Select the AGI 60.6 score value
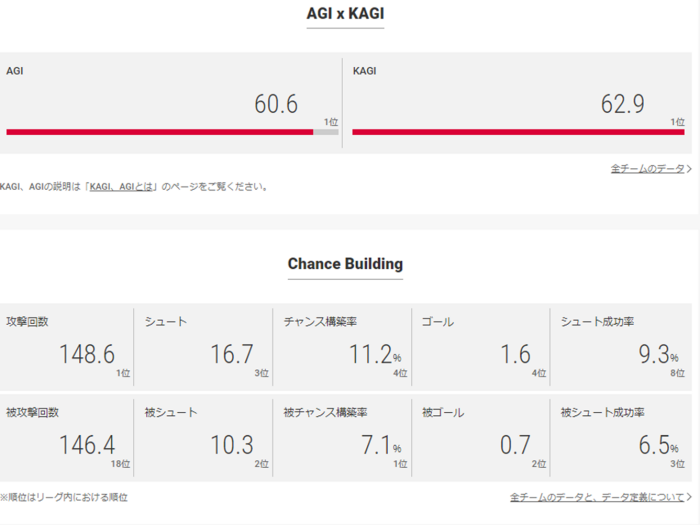The image size is (700, 525). pos(276,104)
